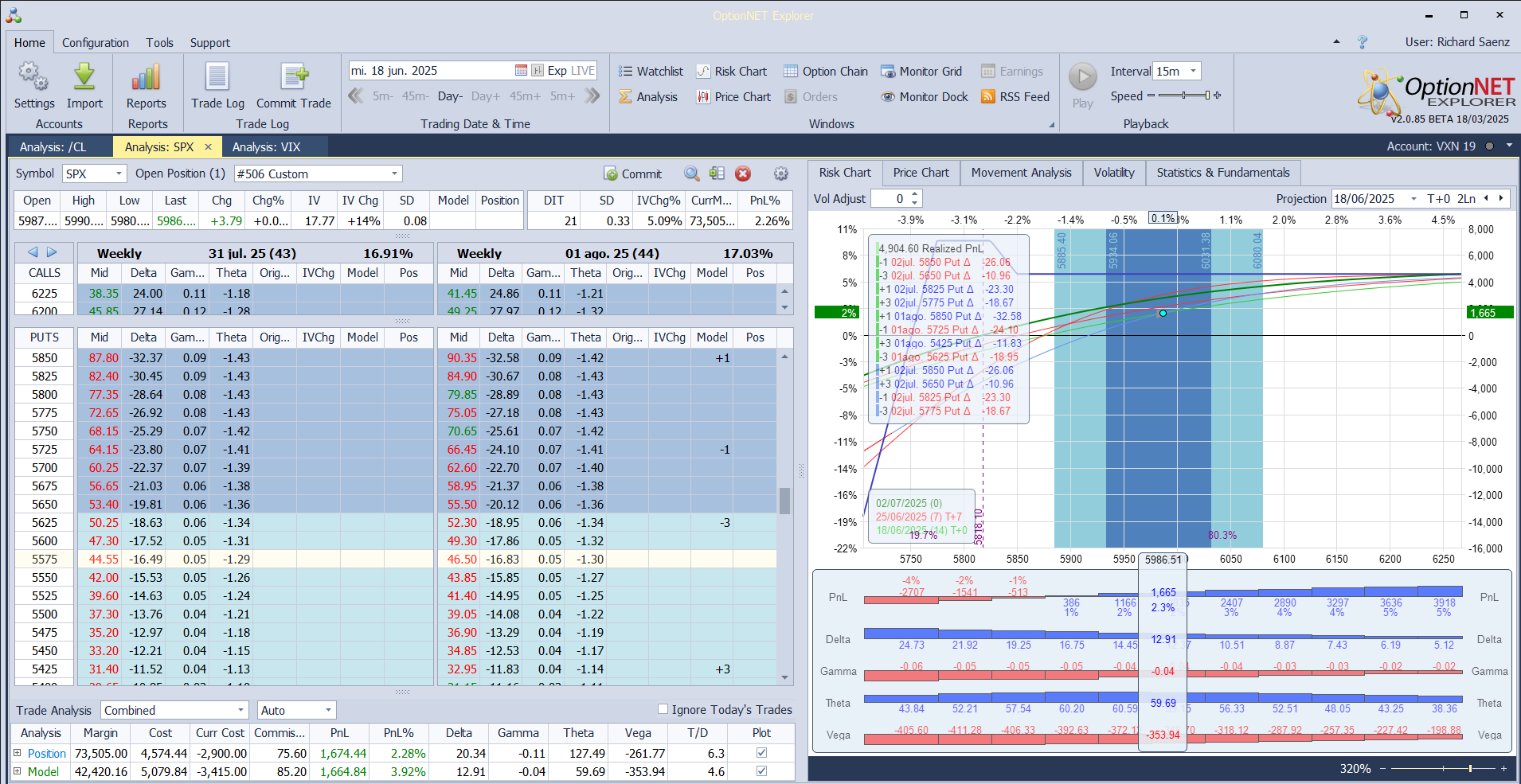Click the Commit Trade ribbon icon
Screen dimensions: 1521x784
point(294,78)
